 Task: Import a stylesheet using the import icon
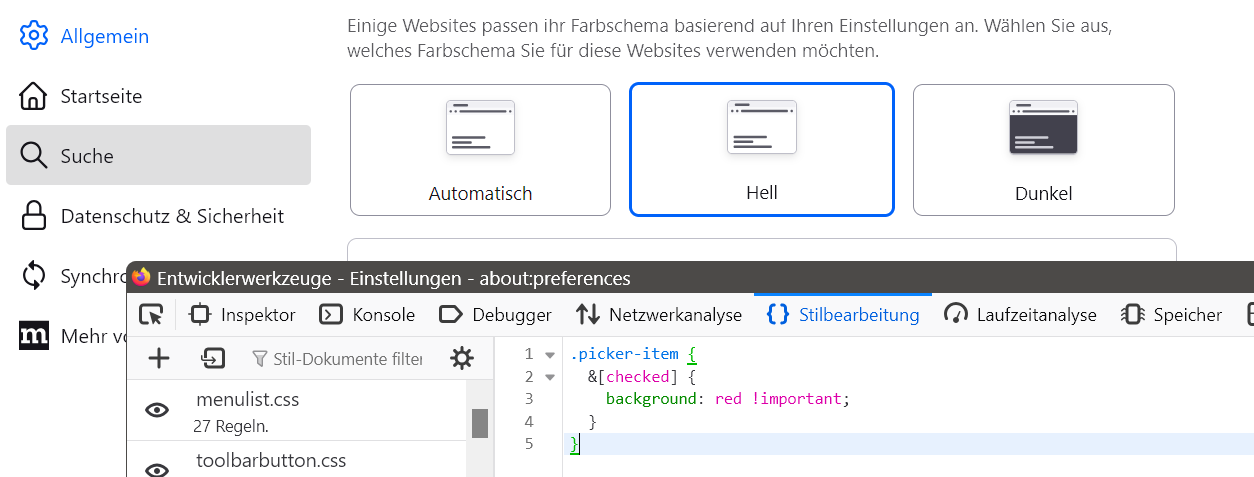point(212,358)
